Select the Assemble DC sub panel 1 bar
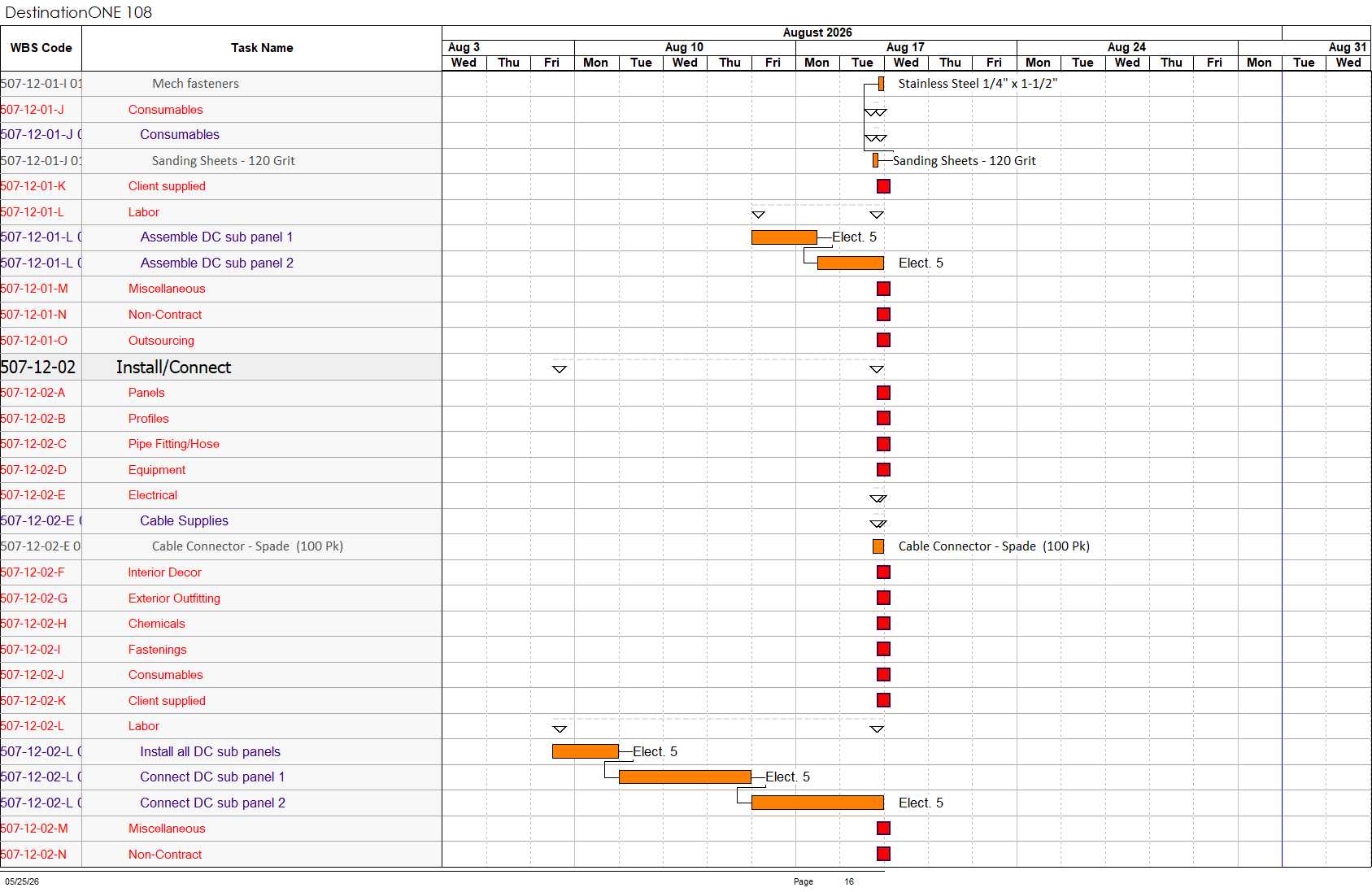This screenshot has width=1372, height=892. 784,237
